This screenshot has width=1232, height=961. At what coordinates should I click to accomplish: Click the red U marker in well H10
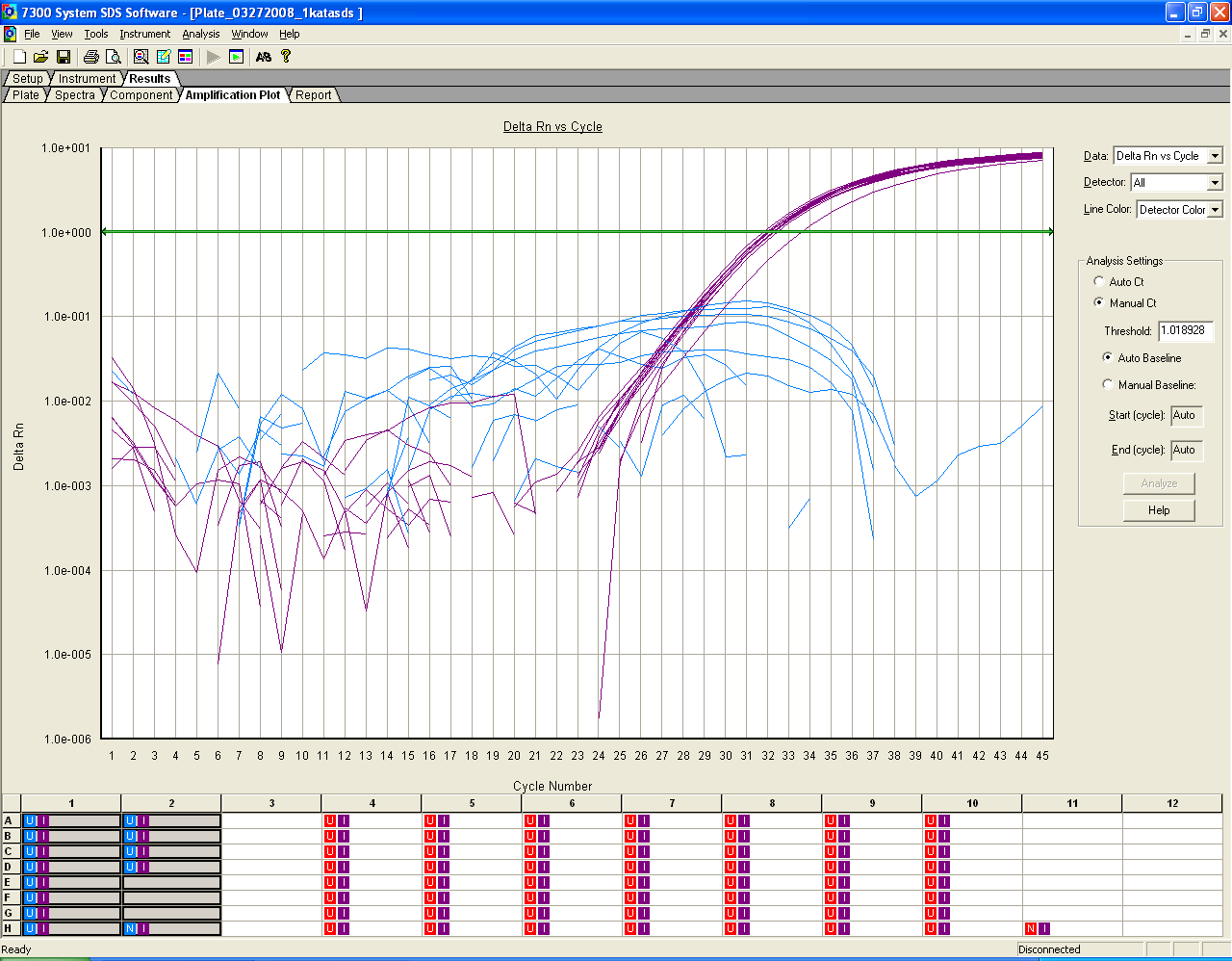[931, 928]
